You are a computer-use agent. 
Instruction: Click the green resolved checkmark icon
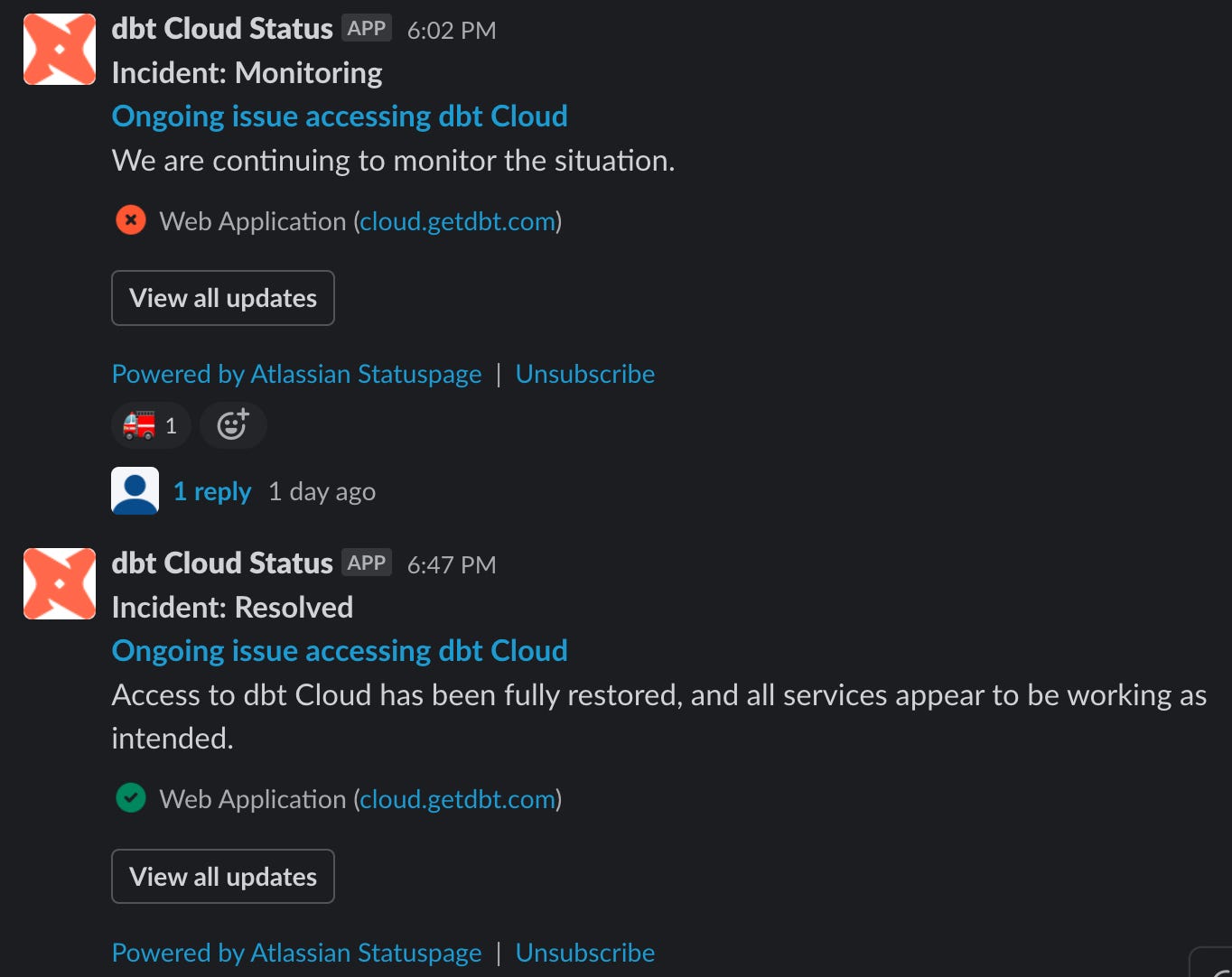[x=130, y=797]
